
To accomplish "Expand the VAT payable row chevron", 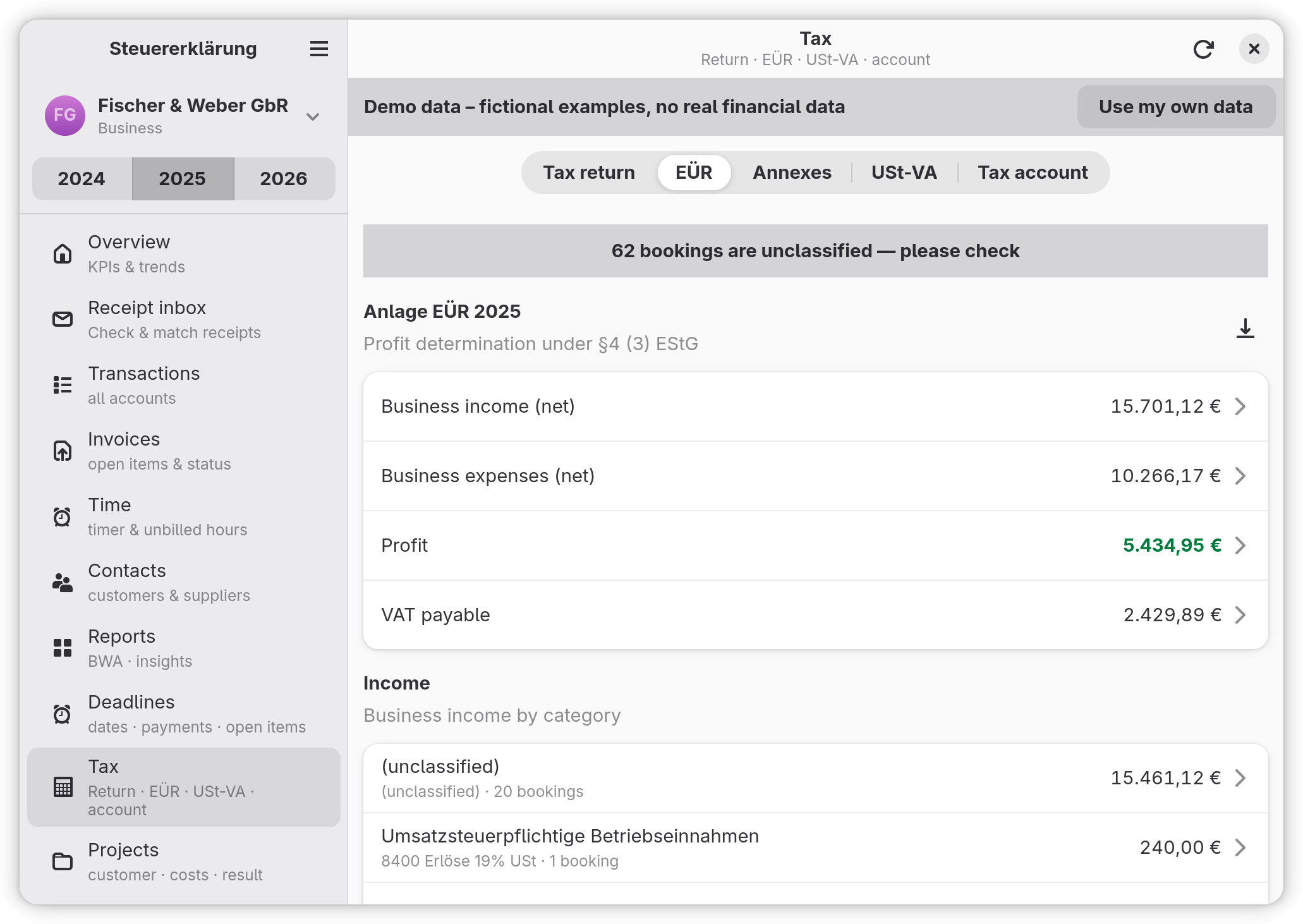I will click(1240, 615).
